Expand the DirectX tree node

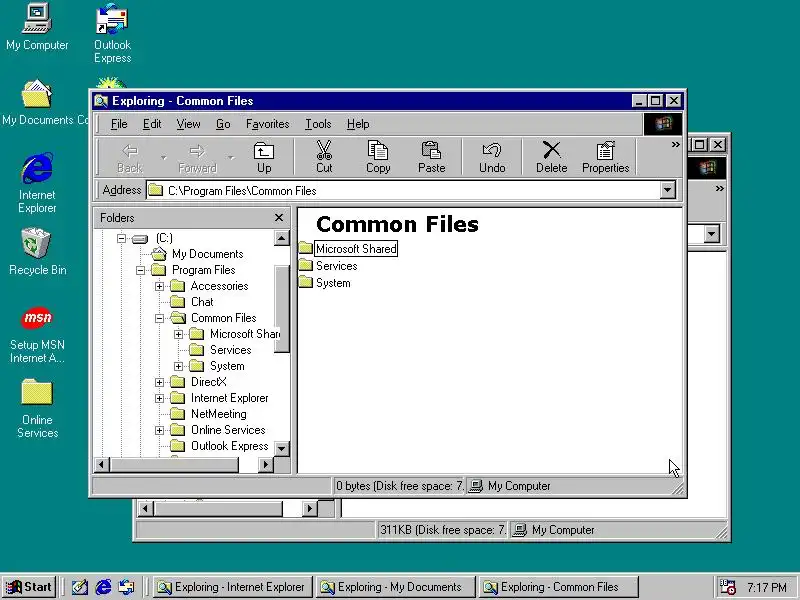159,382
